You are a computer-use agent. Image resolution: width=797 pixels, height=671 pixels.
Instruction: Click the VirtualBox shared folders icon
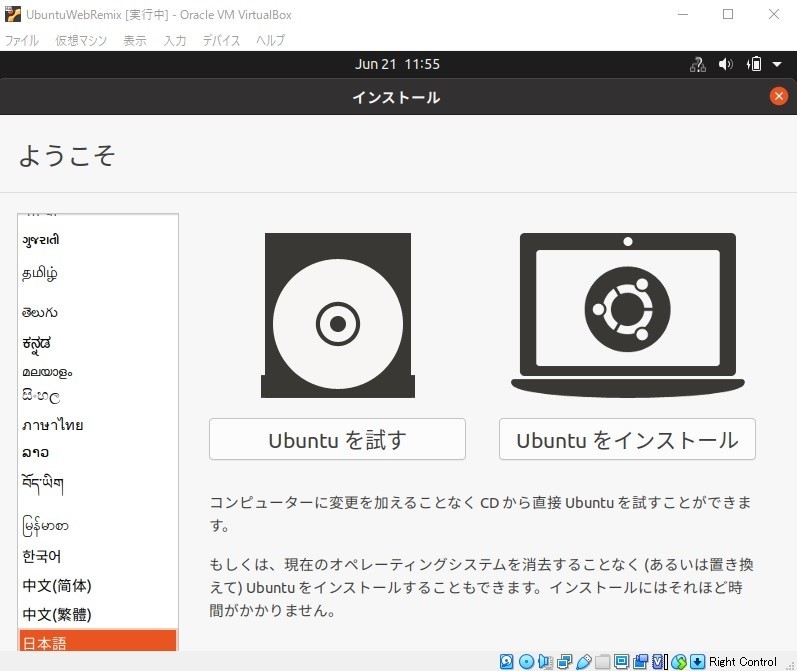(602, 661)
